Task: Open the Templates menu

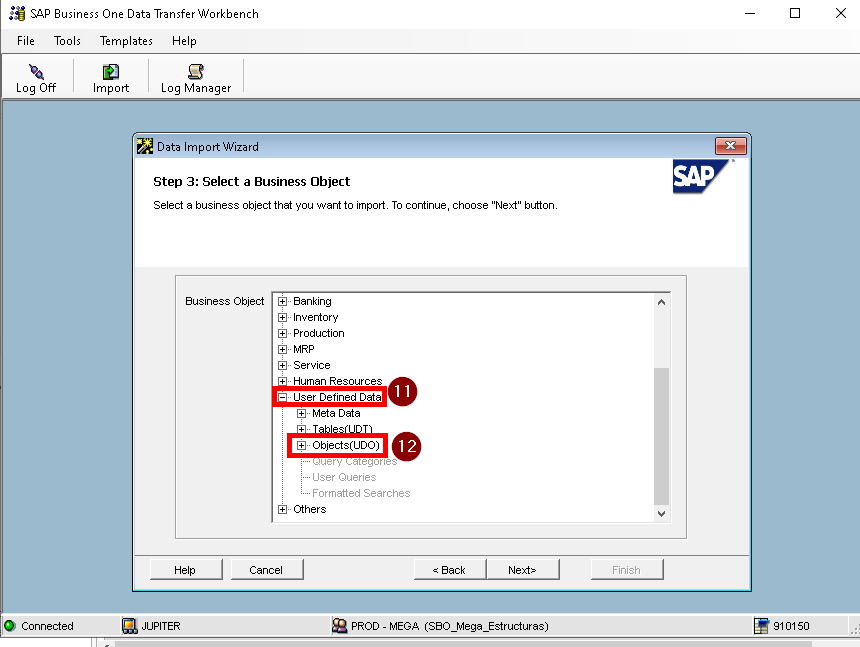Action: pyautogui.click(x=126, y=41)
